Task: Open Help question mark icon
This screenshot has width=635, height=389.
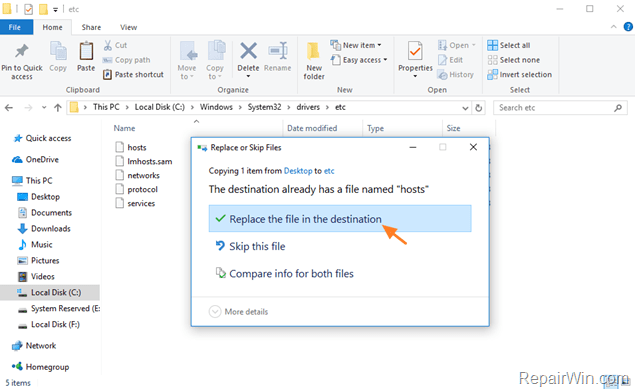Action: (628, 27)
